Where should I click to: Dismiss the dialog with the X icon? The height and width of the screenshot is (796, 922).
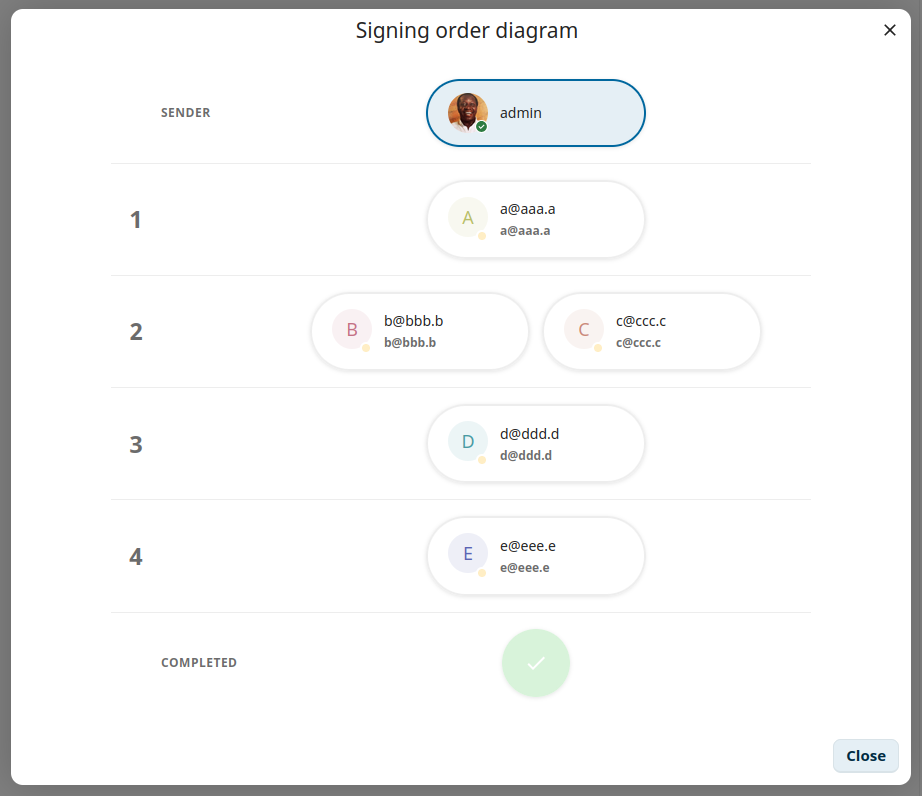pos(890,29)
